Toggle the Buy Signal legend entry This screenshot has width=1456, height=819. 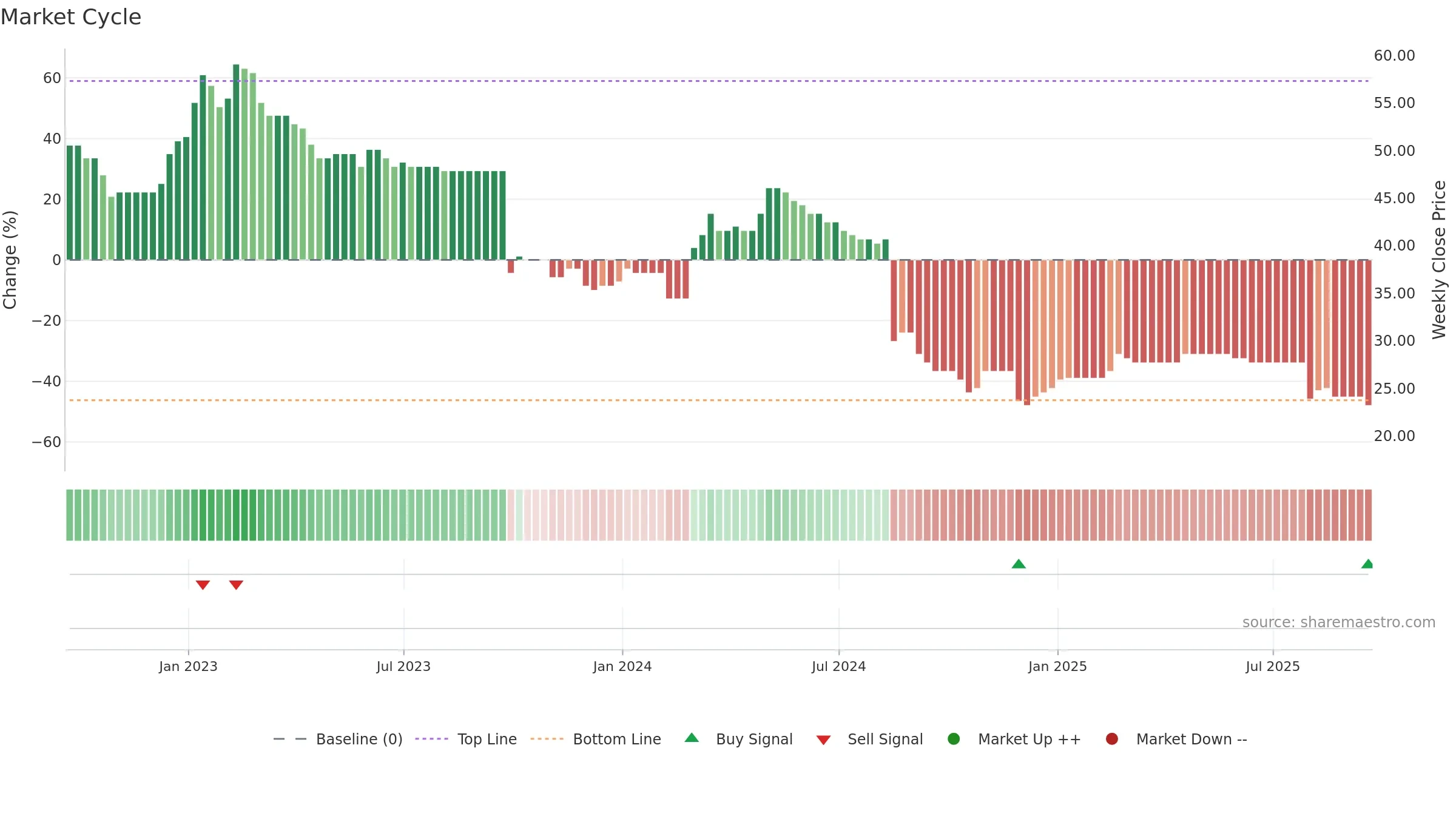pos(738,739)
